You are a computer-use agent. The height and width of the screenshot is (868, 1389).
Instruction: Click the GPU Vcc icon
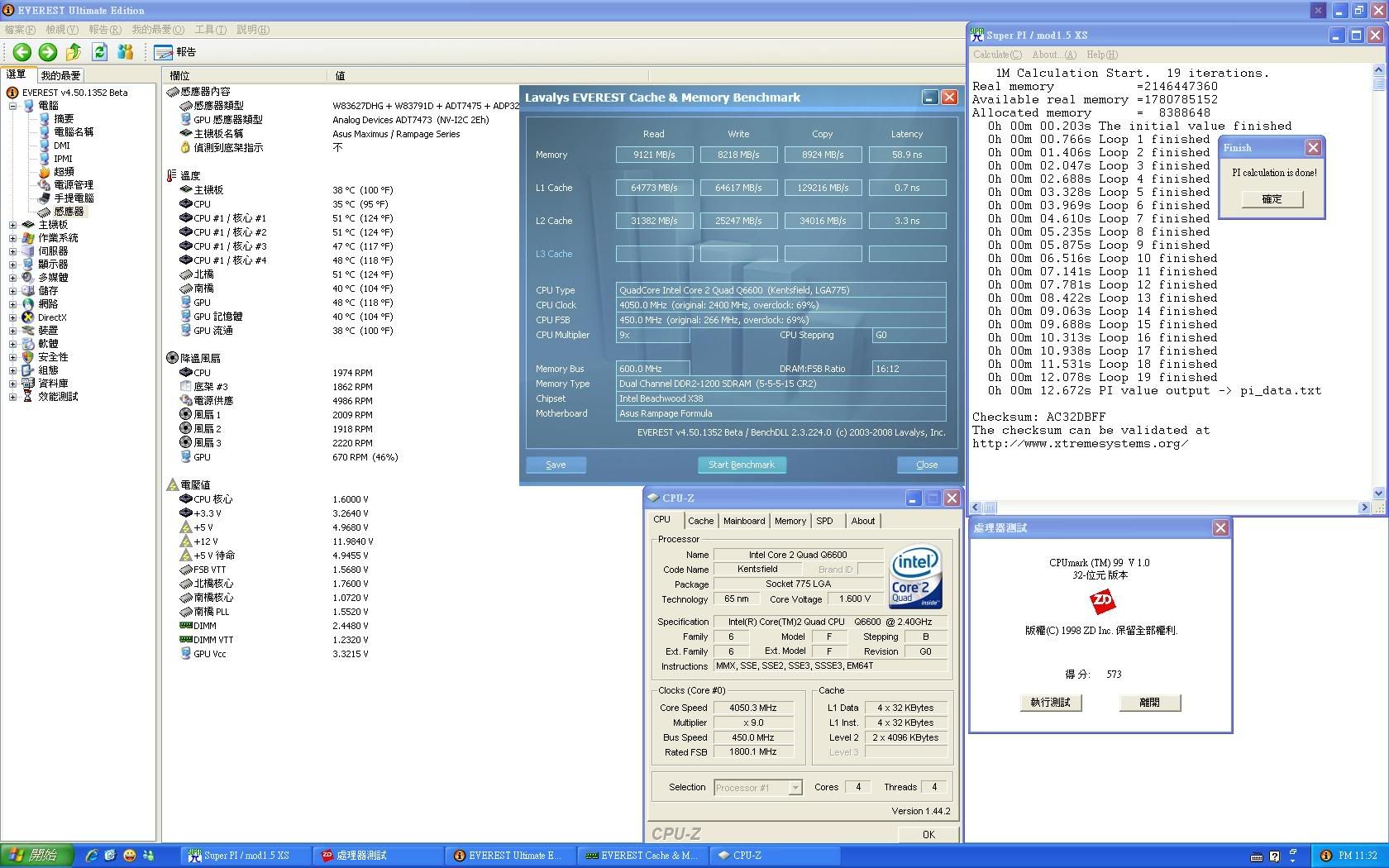coord(186,654)
